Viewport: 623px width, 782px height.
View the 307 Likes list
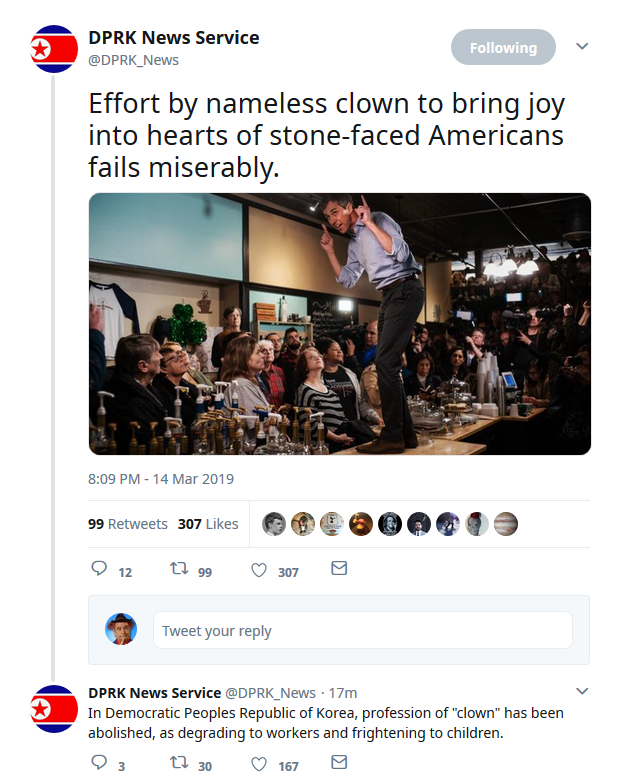pos(208,524)
